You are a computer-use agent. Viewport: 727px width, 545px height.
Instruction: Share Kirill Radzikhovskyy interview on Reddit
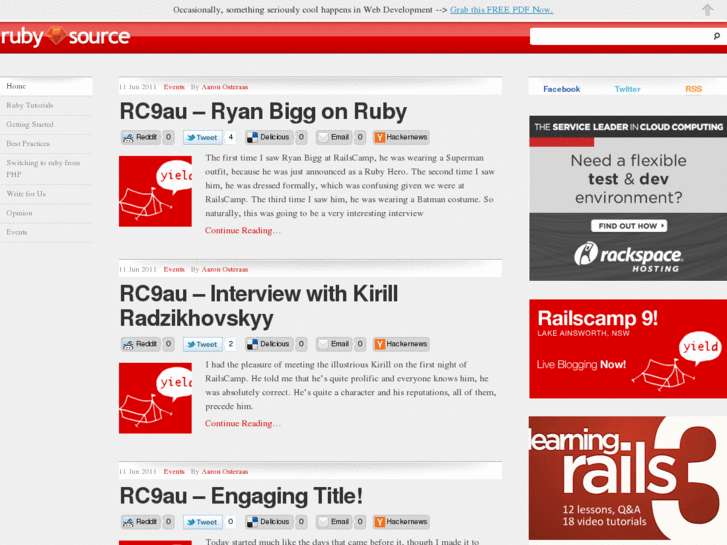point(140,344)
